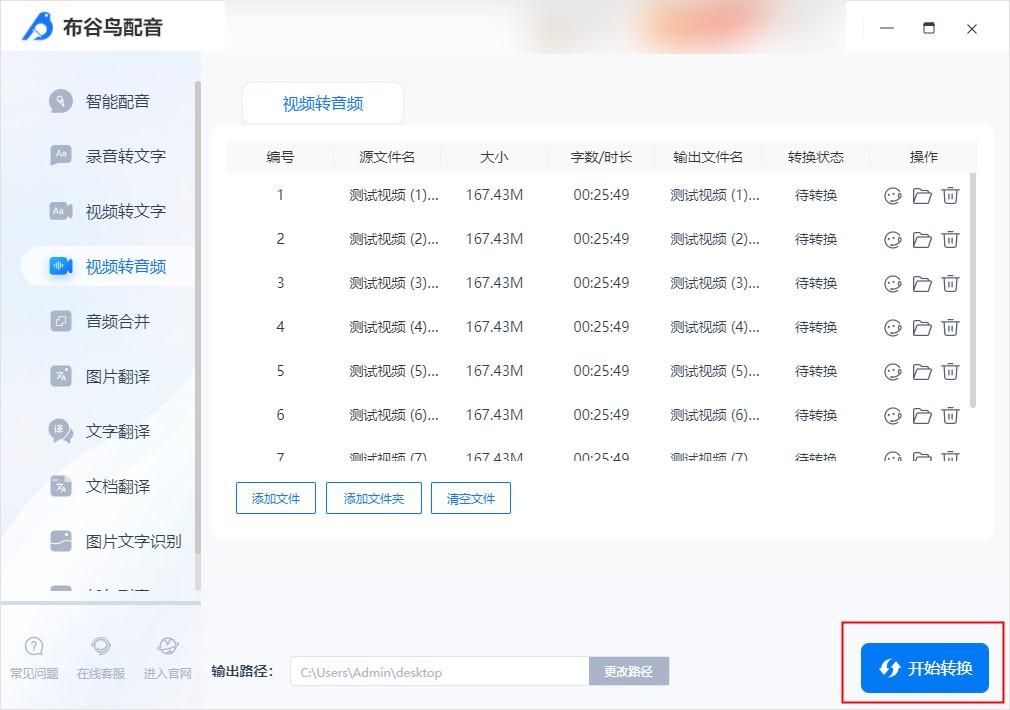Screen dimensions: 1010x710
Task: Click the 编号 column header
Action: 280,157
